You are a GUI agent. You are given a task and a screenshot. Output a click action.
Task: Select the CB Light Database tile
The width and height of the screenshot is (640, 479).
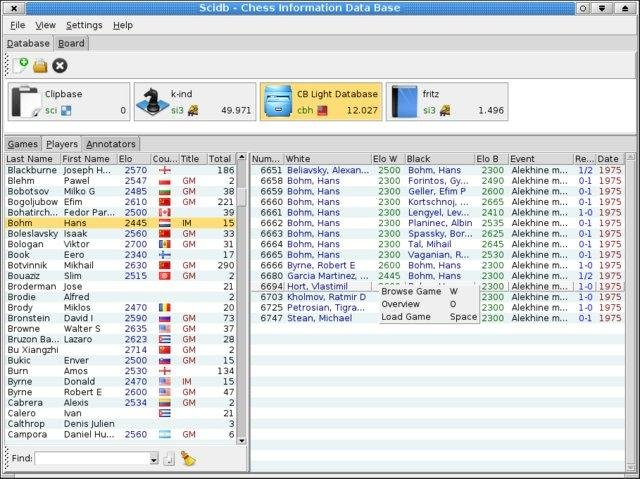pos(320,102)
